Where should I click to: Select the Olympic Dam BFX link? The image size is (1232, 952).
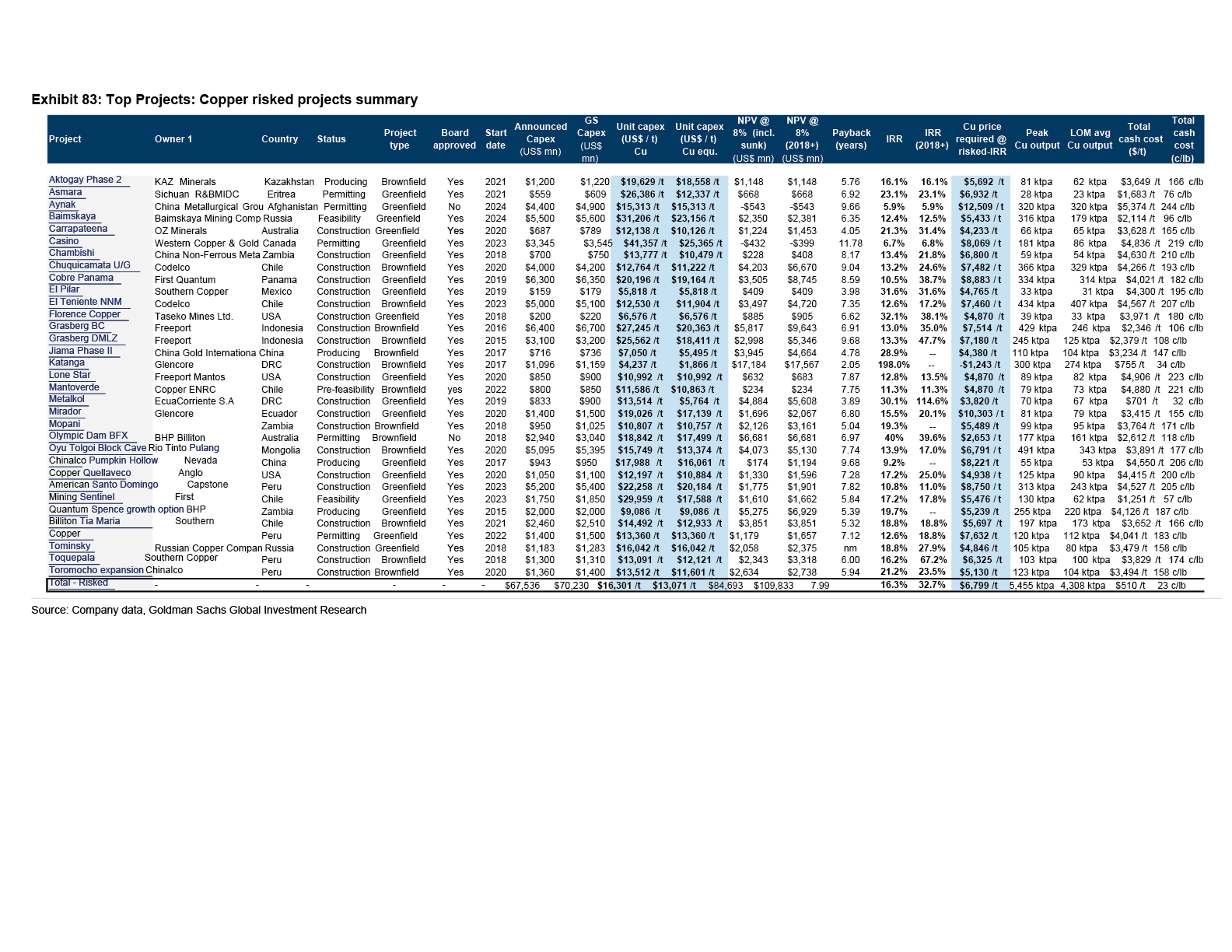(x=88, y=436)
